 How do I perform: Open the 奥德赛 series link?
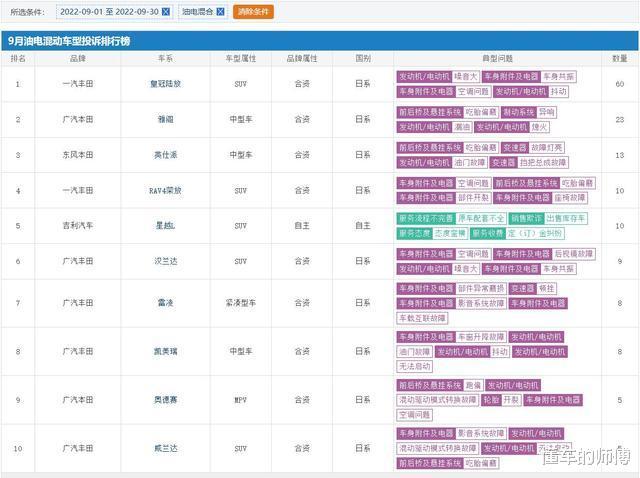click(x=165, y=400)
